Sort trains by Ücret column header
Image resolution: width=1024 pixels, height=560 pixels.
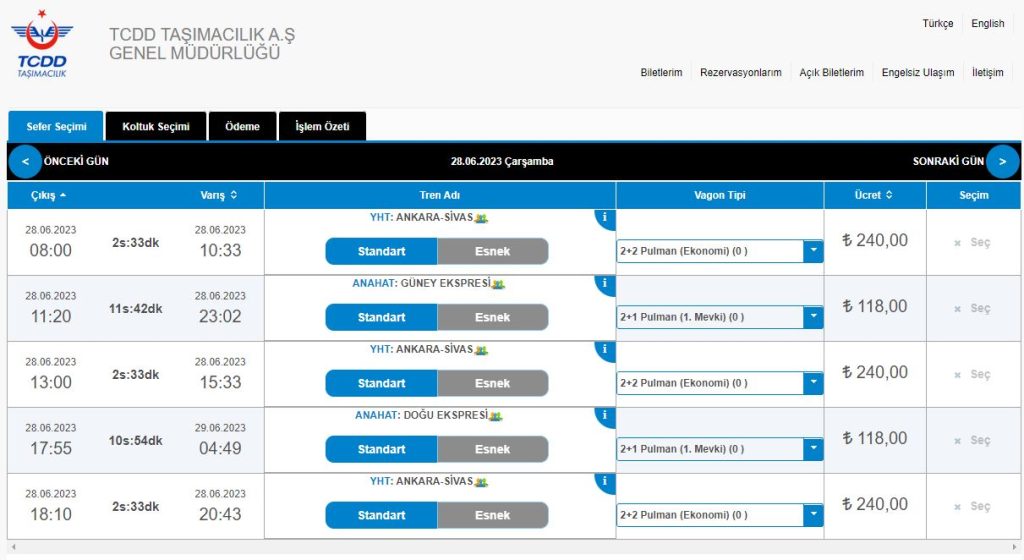(x=874, y=195)
